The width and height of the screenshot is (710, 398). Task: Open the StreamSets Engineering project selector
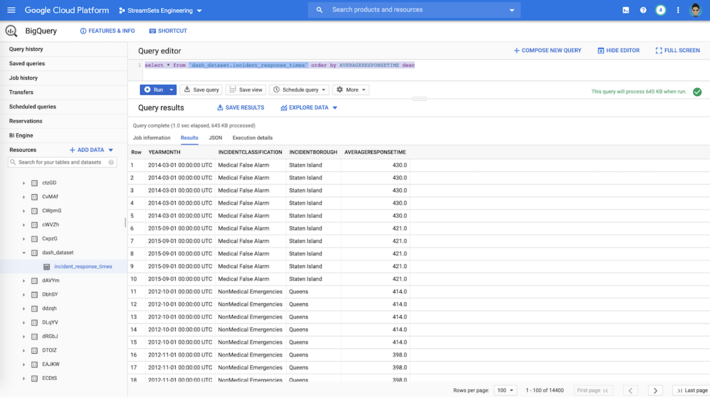pyautogui.click(x=160, y=10)
